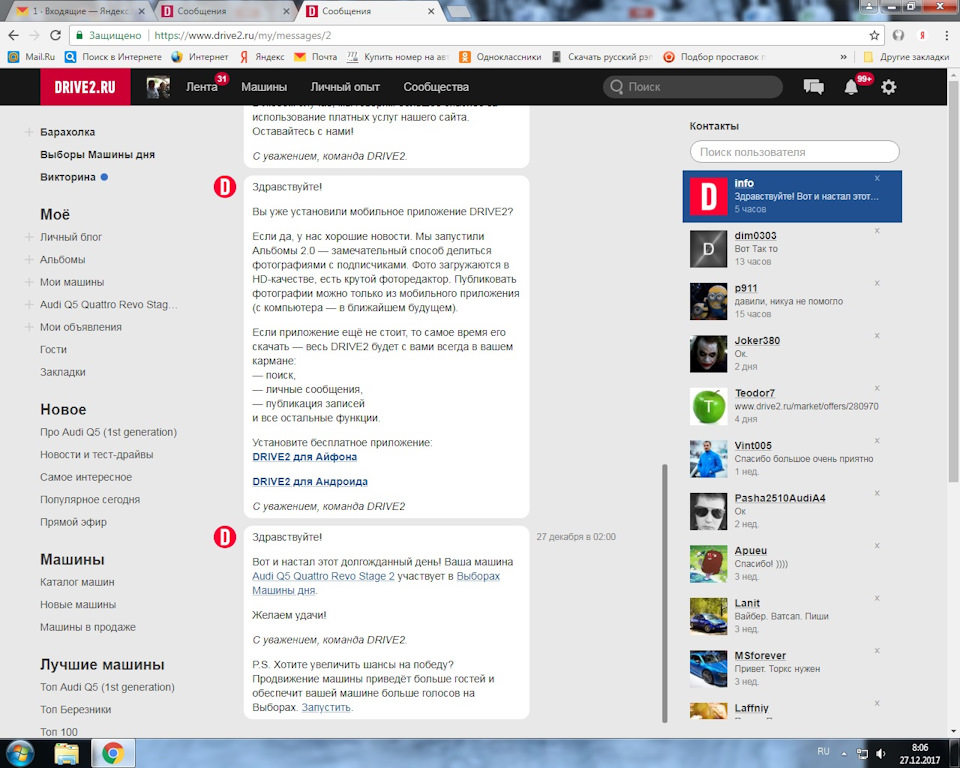This screenshot has width=960, height=768.
Task: Expand Альбомы plus sign
Action: tap(29, 260)
